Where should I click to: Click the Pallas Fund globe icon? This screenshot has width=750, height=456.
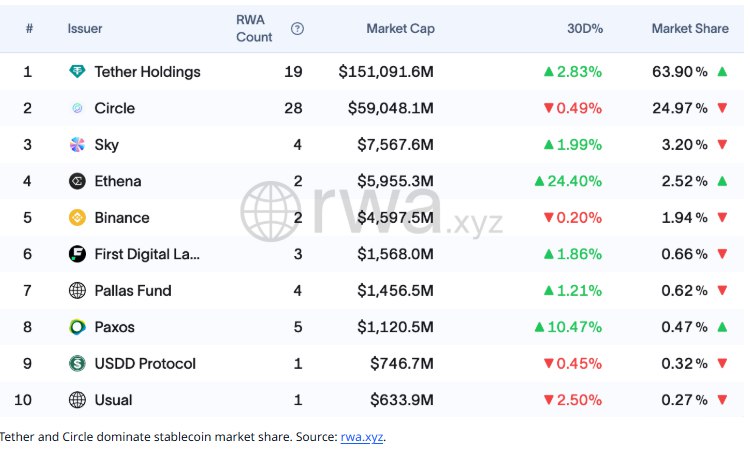click(77, 290)
